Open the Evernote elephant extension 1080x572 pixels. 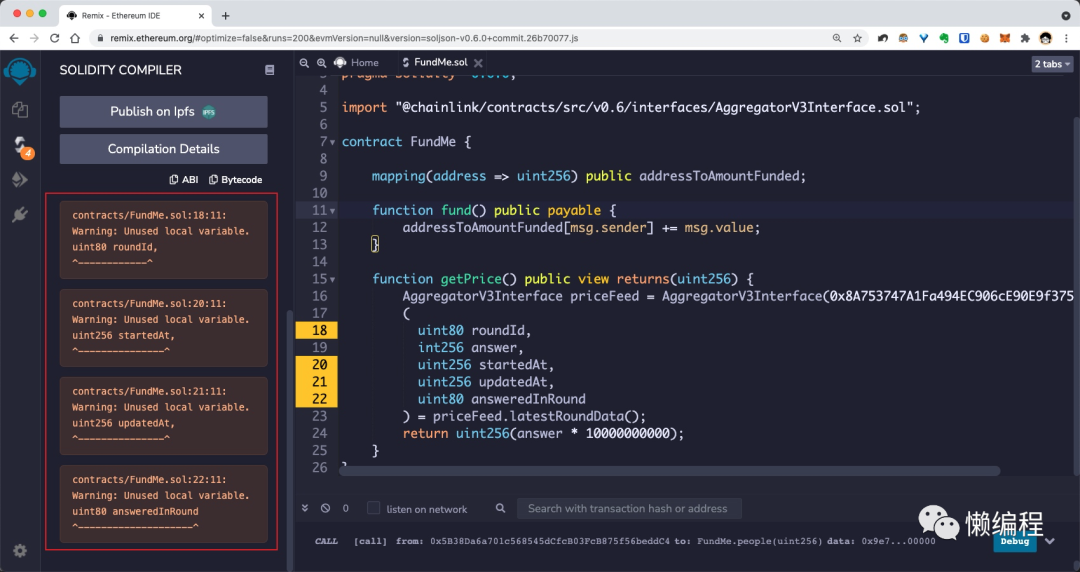click(x=944, y=38)
